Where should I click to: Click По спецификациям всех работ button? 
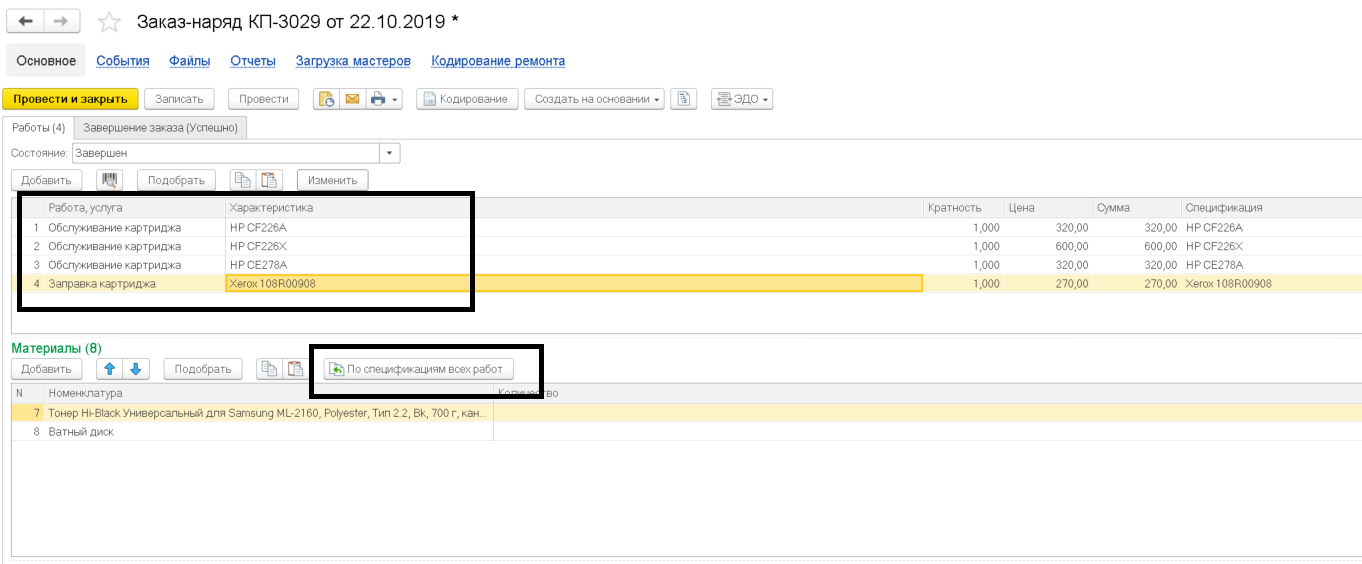[420, 369]
